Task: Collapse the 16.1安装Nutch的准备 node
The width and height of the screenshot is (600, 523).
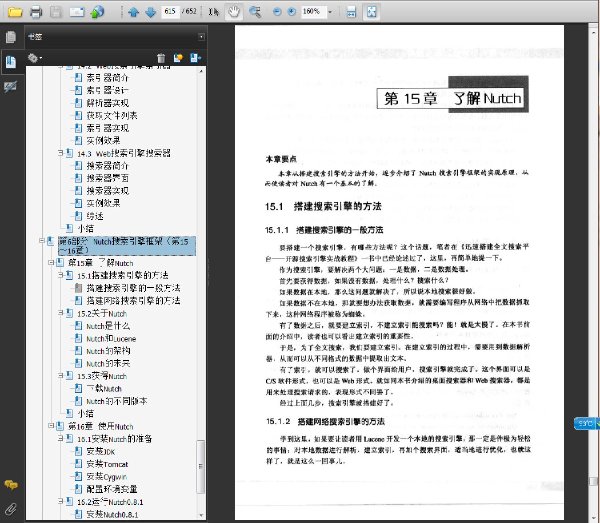Action: tap(60, 438)
